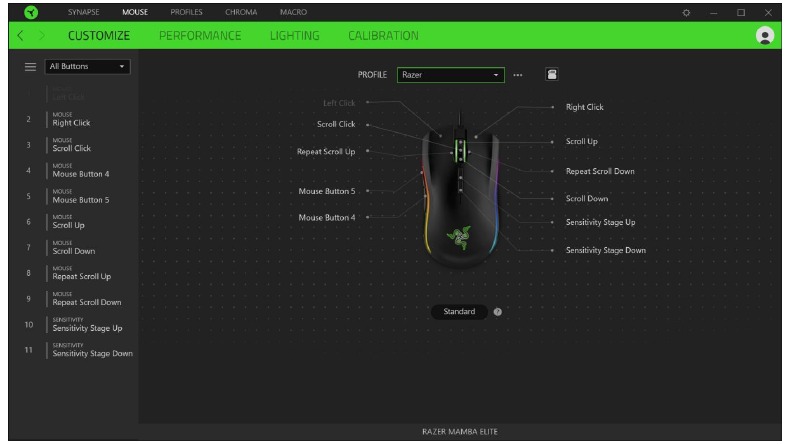Screen dimensions: 788x444
Task: Toggle the hamburger sidebar menu
Action: pos(30,66)
